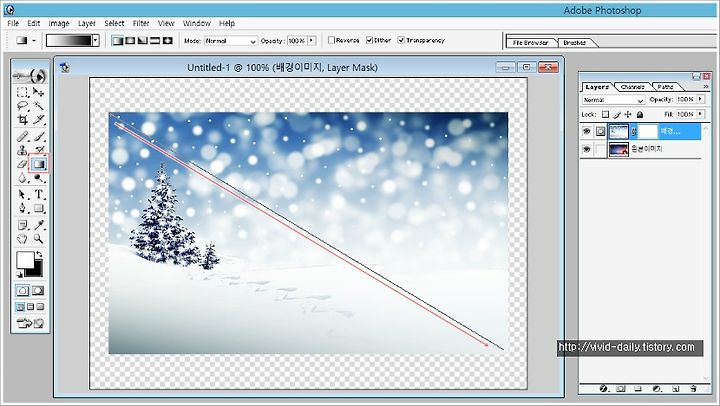Open the File Browser tab
The image size is (720, 406).
point(530,43)
